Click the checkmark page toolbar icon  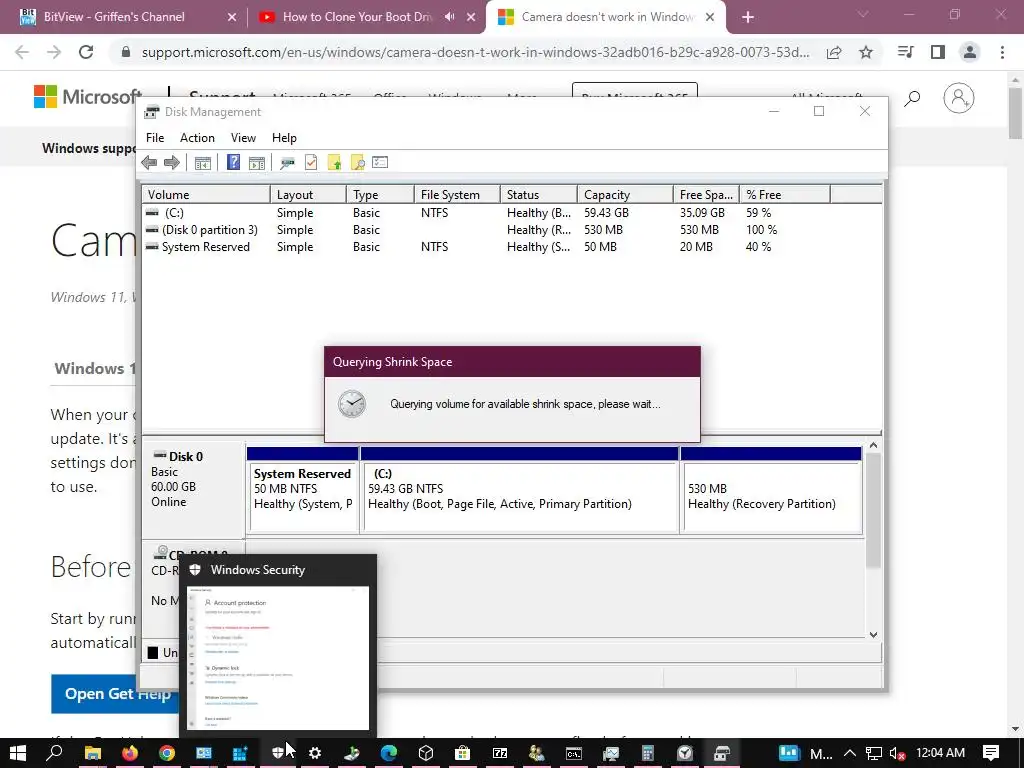coord(311,163)
